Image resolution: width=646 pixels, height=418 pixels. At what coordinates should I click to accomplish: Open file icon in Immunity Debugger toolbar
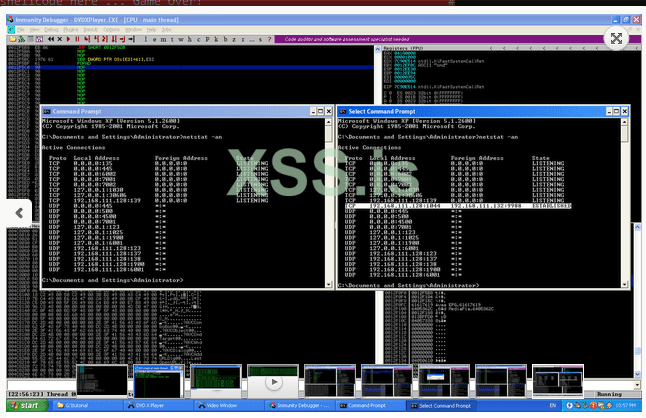pyautogui.click(x=12, y=39)
